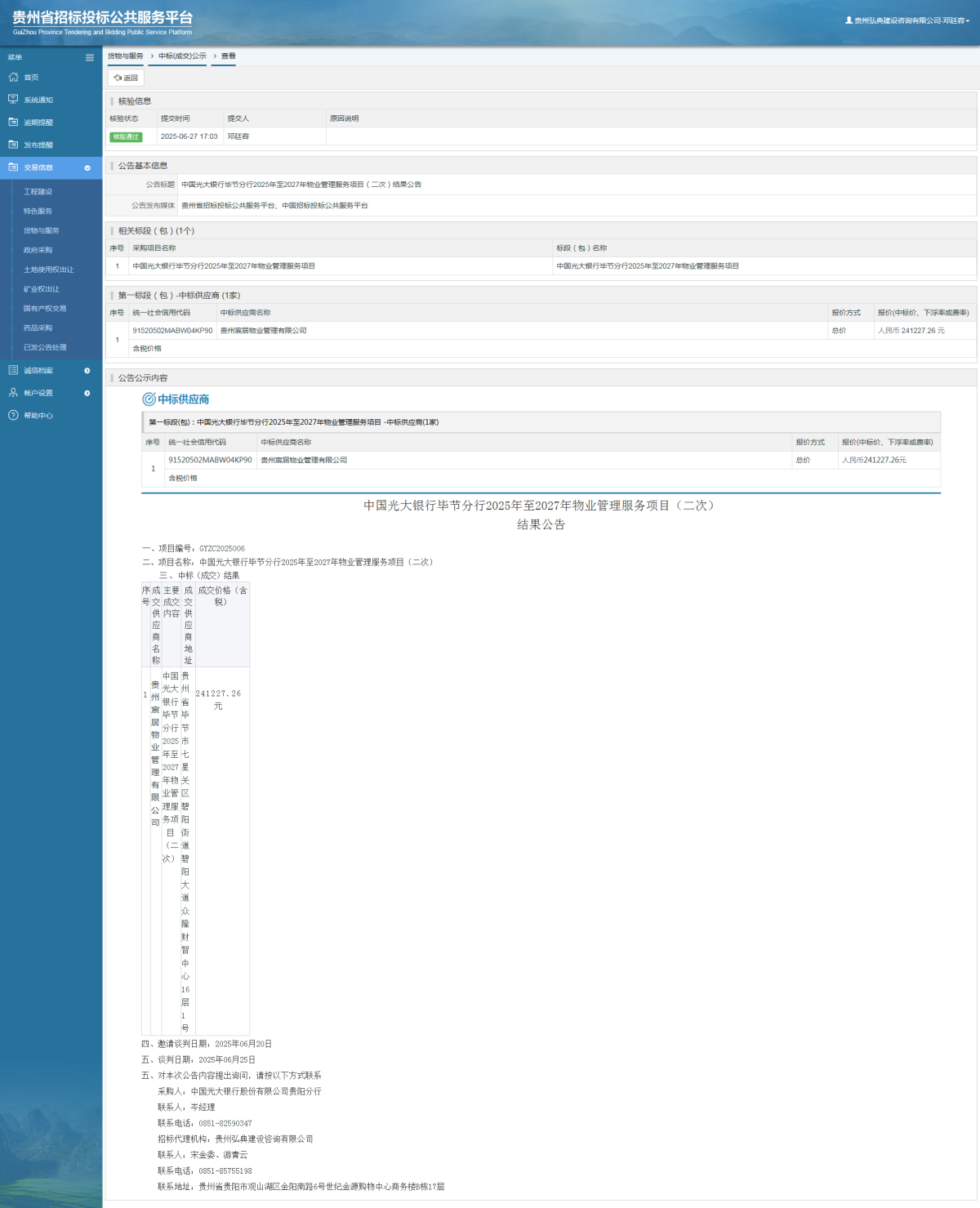The image size is (980, 1208).
Task: Select 政府采购 in the sidebar
Action: click(38, 250)
